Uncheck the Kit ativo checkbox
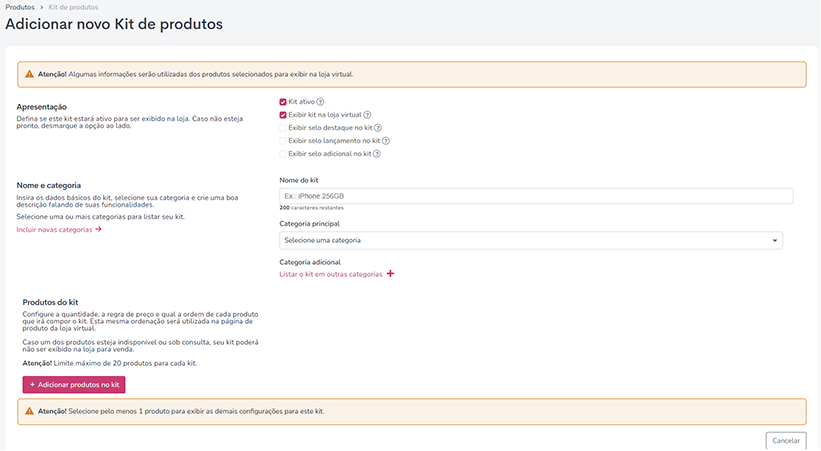Viewport: 821px width, 451px height. (x=283, y=102)
